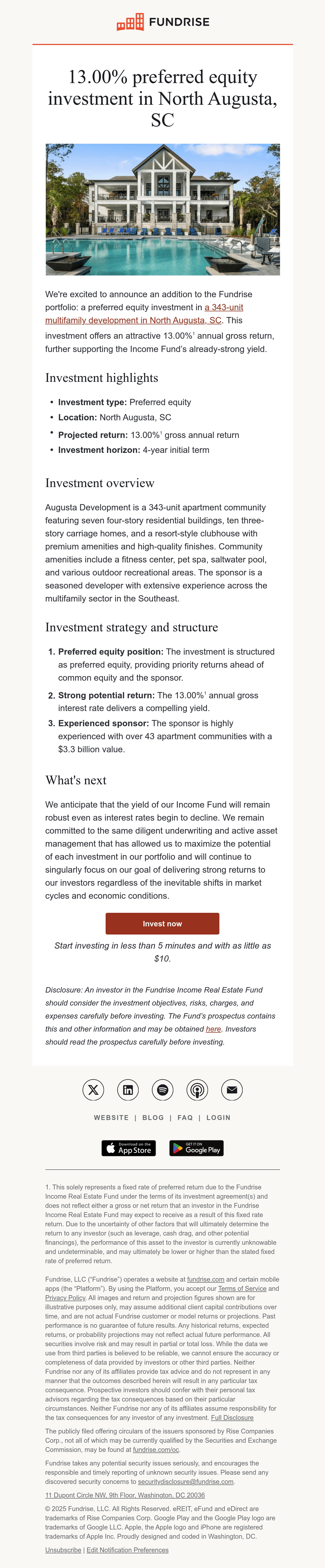The height and width of the screenshot is (1568, 325).
Task: Open the FAQ footer menu item
Action: (185, 1118)
